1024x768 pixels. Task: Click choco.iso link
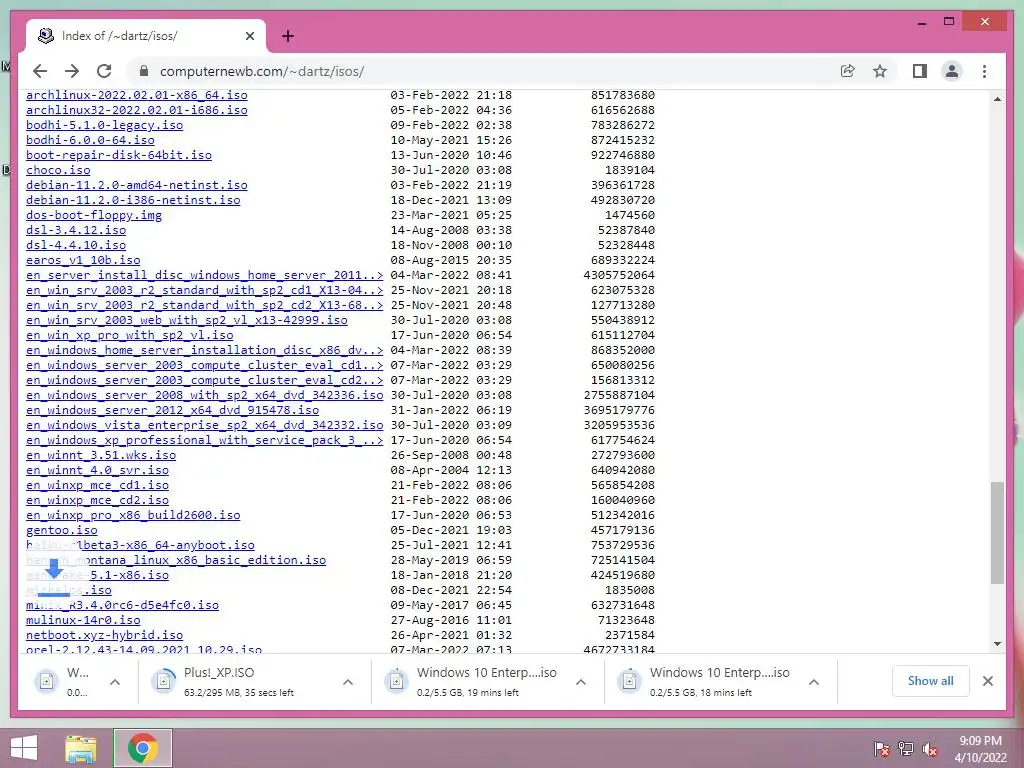(58, 170)
